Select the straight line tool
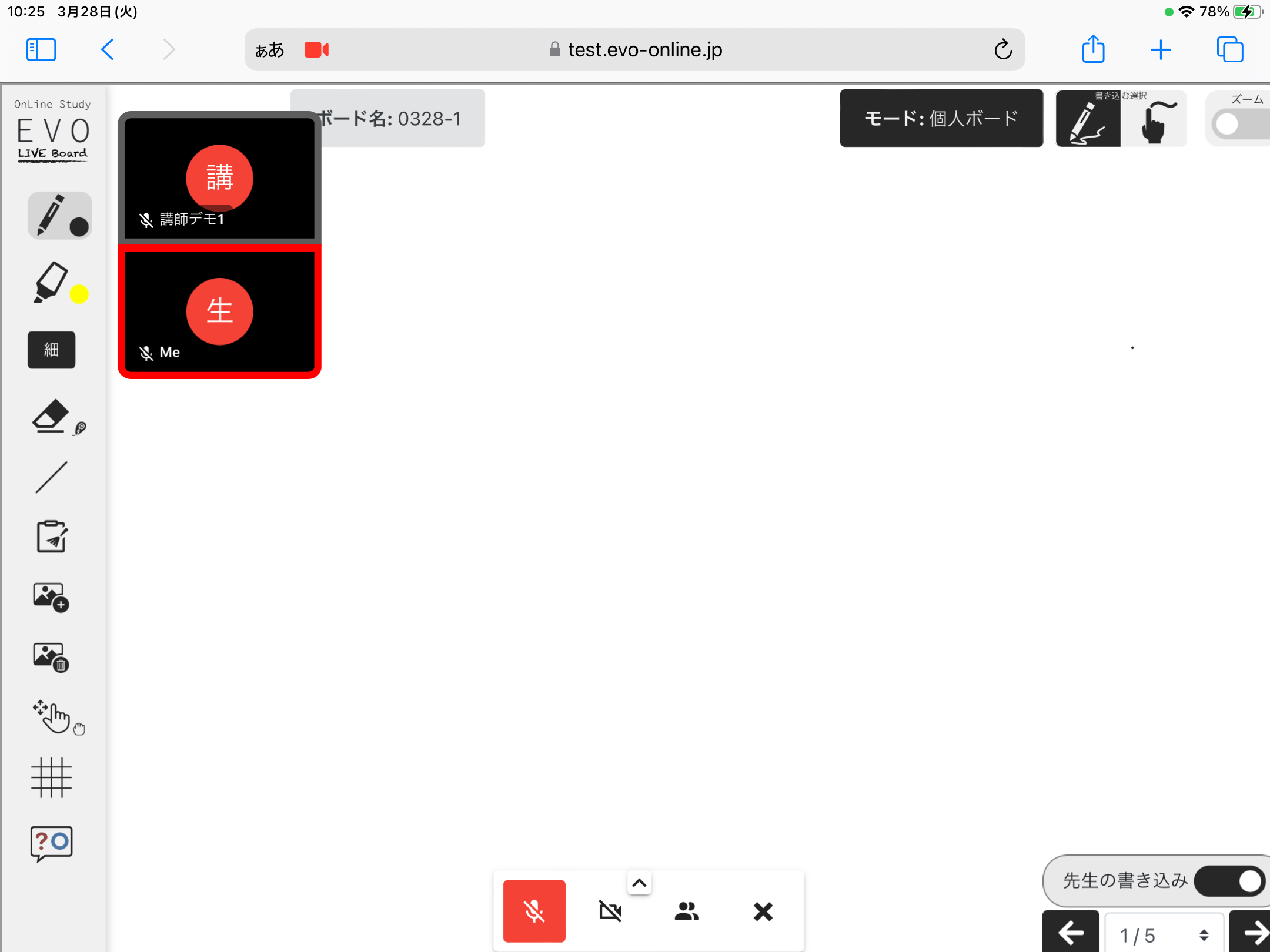 pyautogui.click(x=52, y=477)
